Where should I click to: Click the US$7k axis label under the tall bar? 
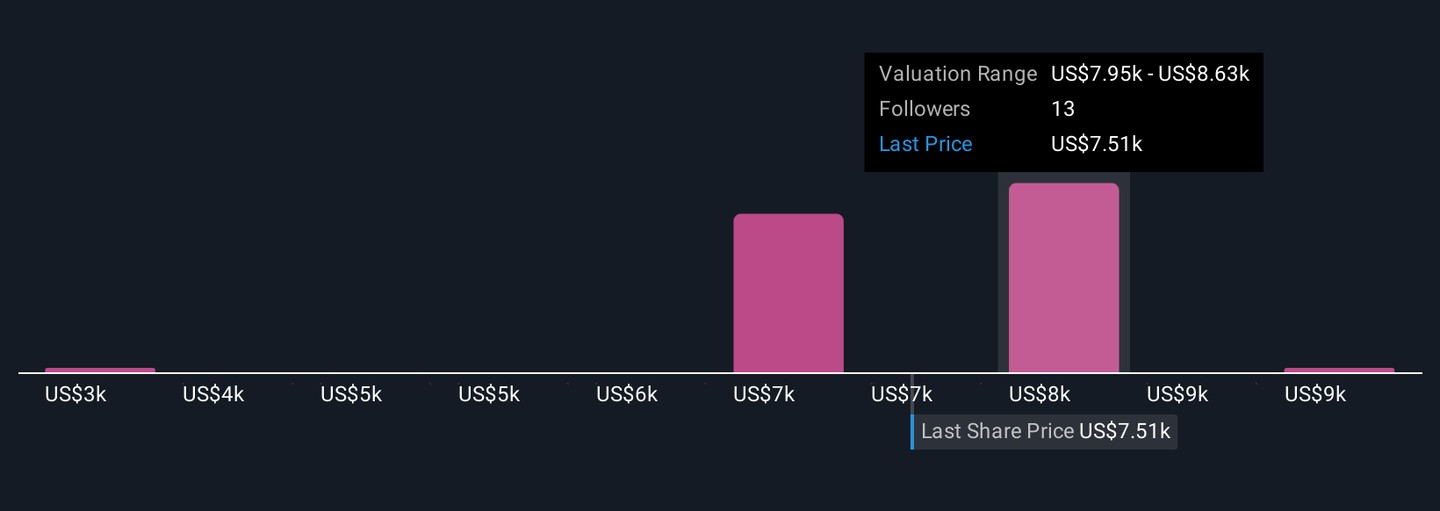763,395
